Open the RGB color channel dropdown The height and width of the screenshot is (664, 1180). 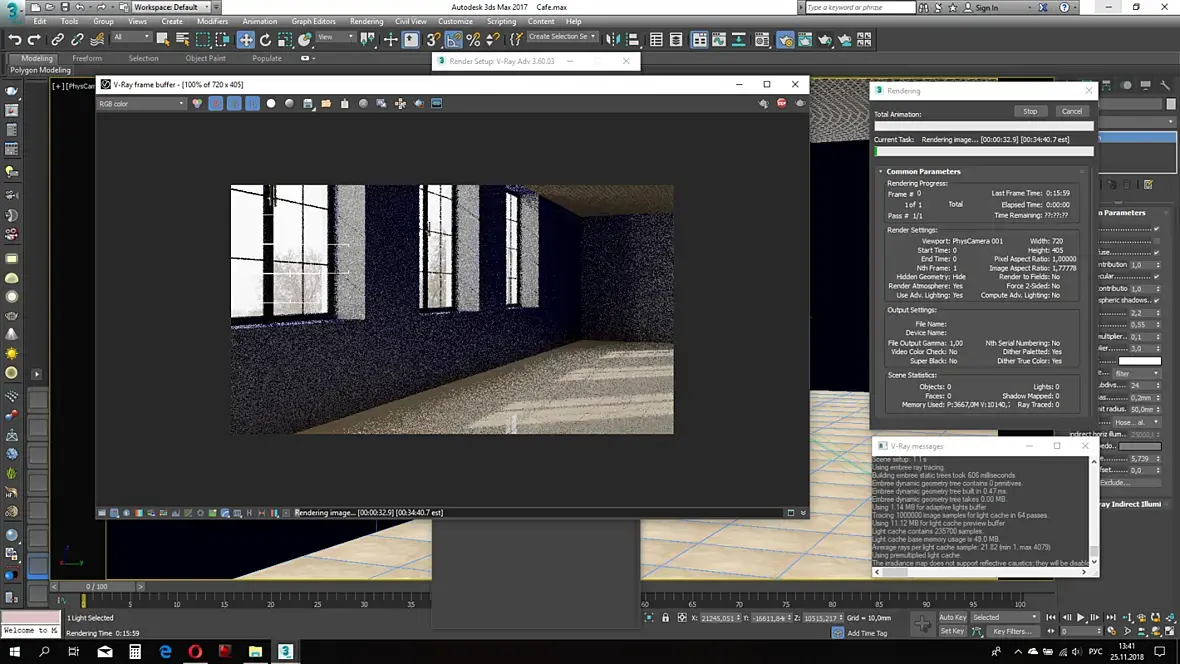(141, 104)
